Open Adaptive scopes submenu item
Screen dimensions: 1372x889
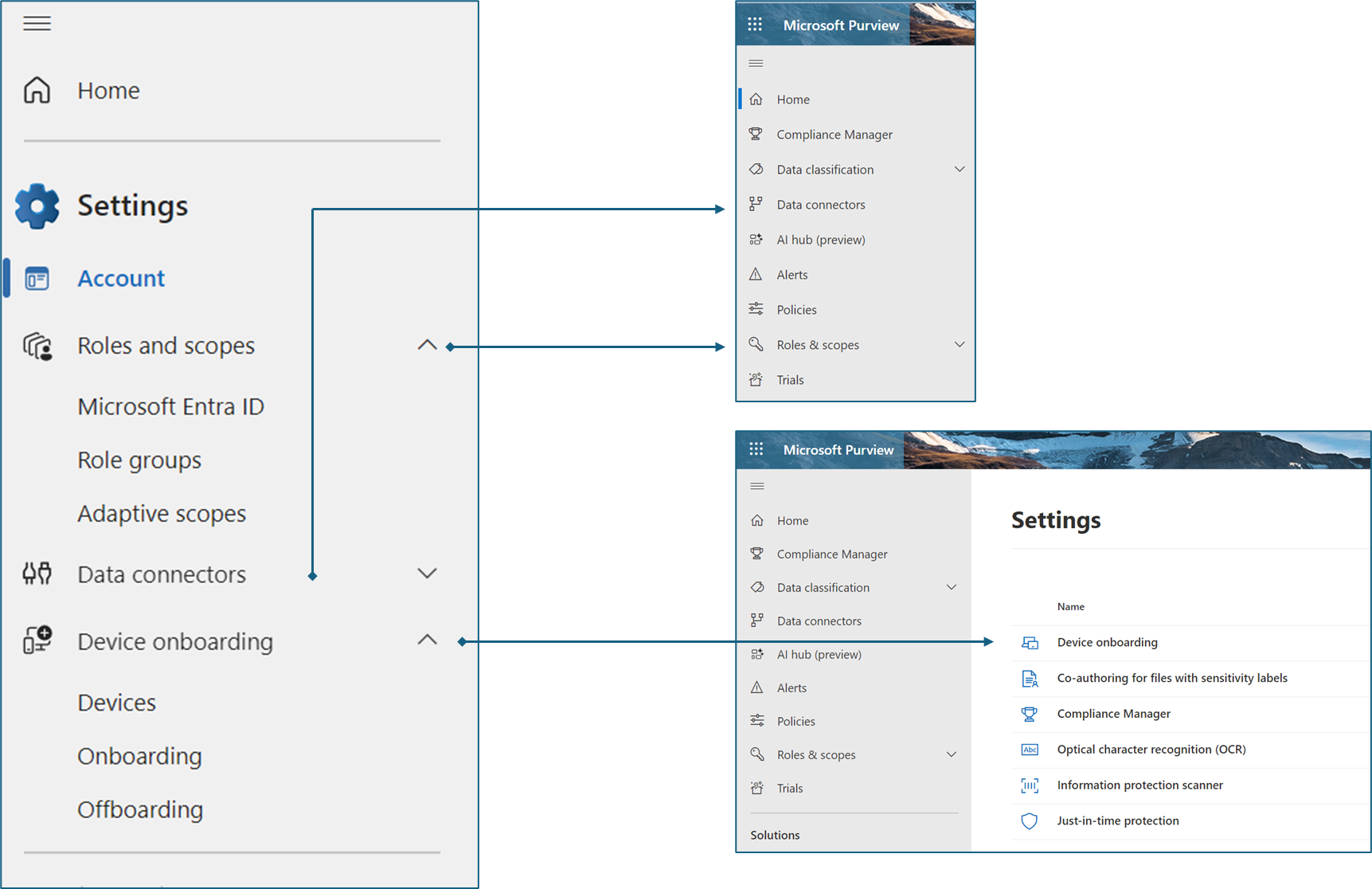click(x=162, y=514)
